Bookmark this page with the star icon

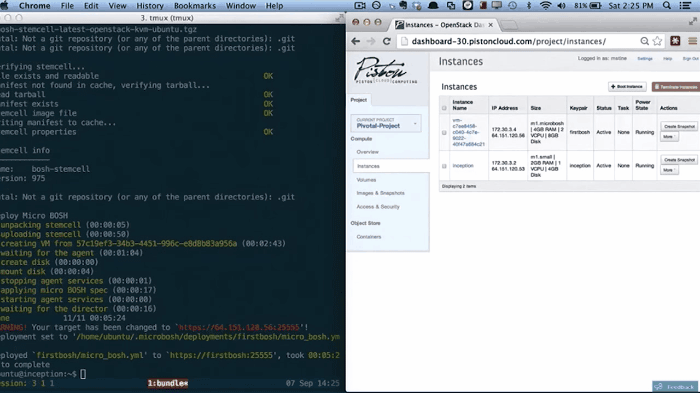coord(657,41)
